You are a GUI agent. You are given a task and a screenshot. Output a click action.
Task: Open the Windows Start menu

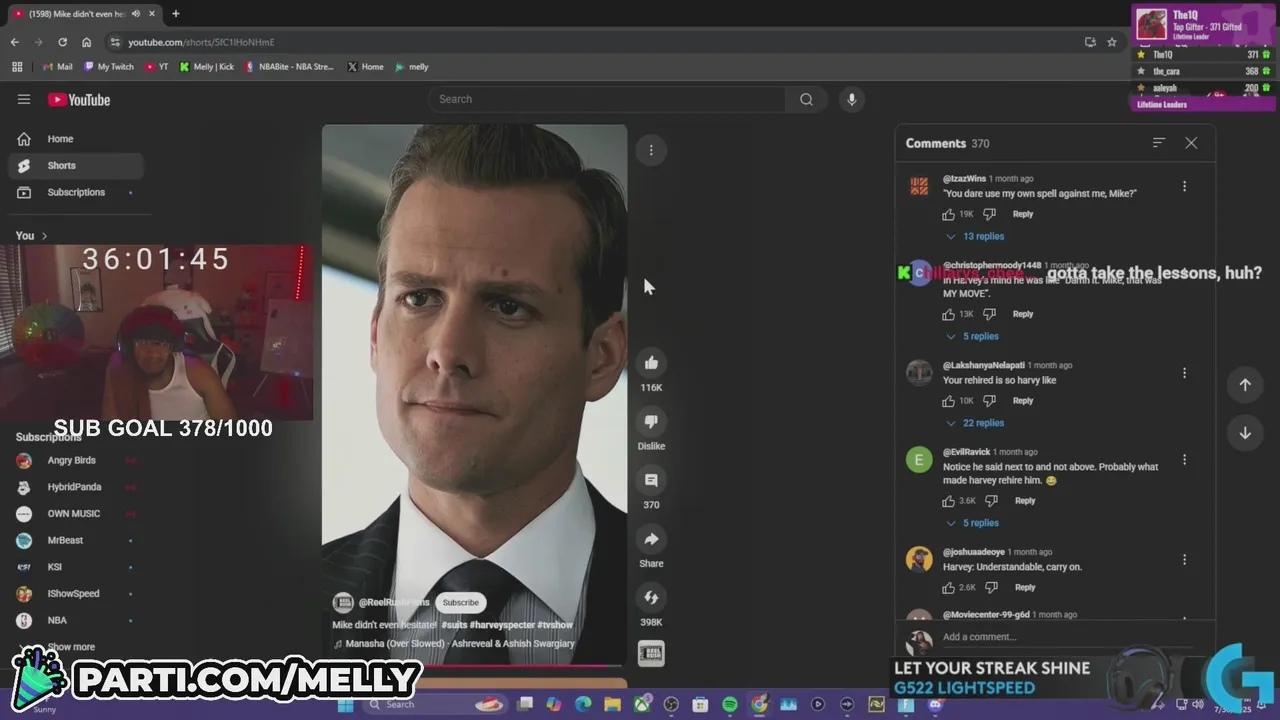tap(345, 705)
